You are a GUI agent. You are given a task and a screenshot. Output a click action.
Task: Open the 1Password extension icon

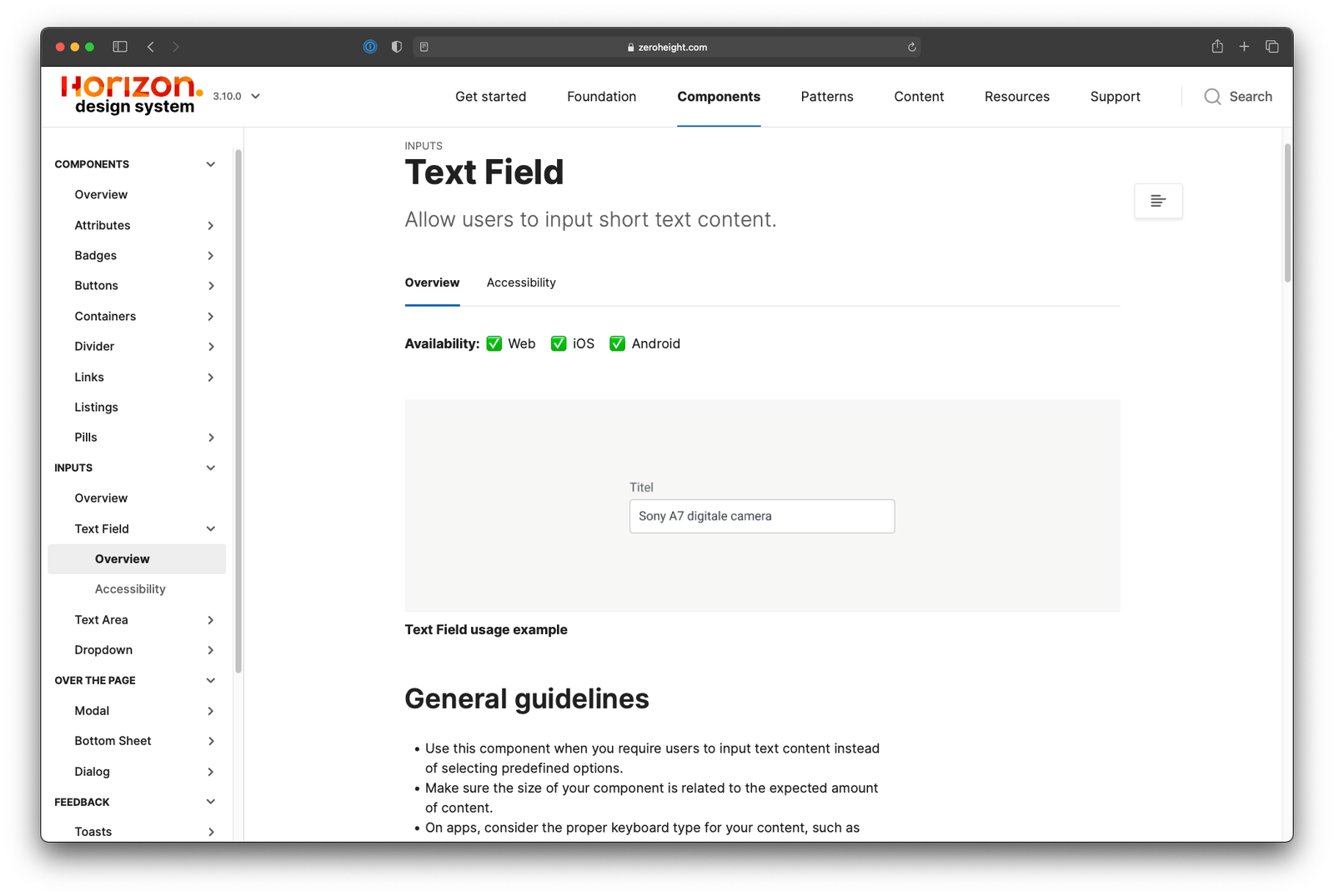pyautogui.click(x=370, y=47)
